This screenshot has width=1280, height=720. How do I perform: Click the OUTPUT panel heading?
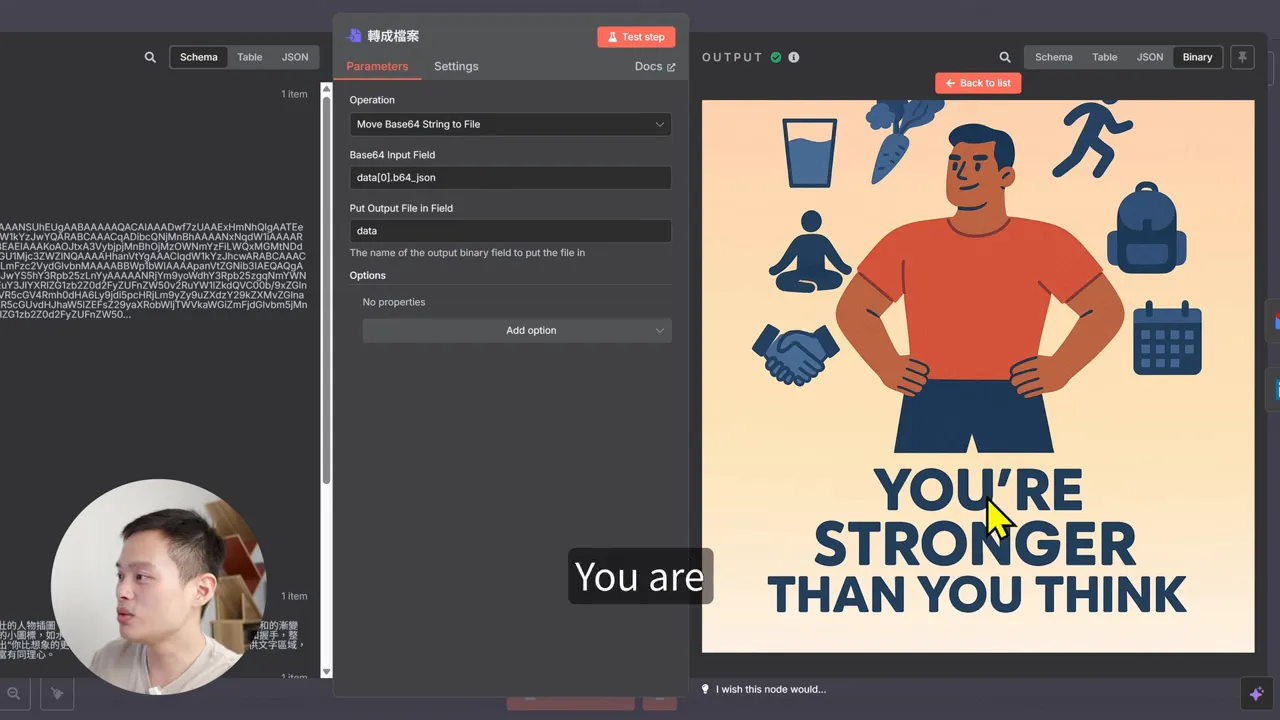tap(732, 57)
